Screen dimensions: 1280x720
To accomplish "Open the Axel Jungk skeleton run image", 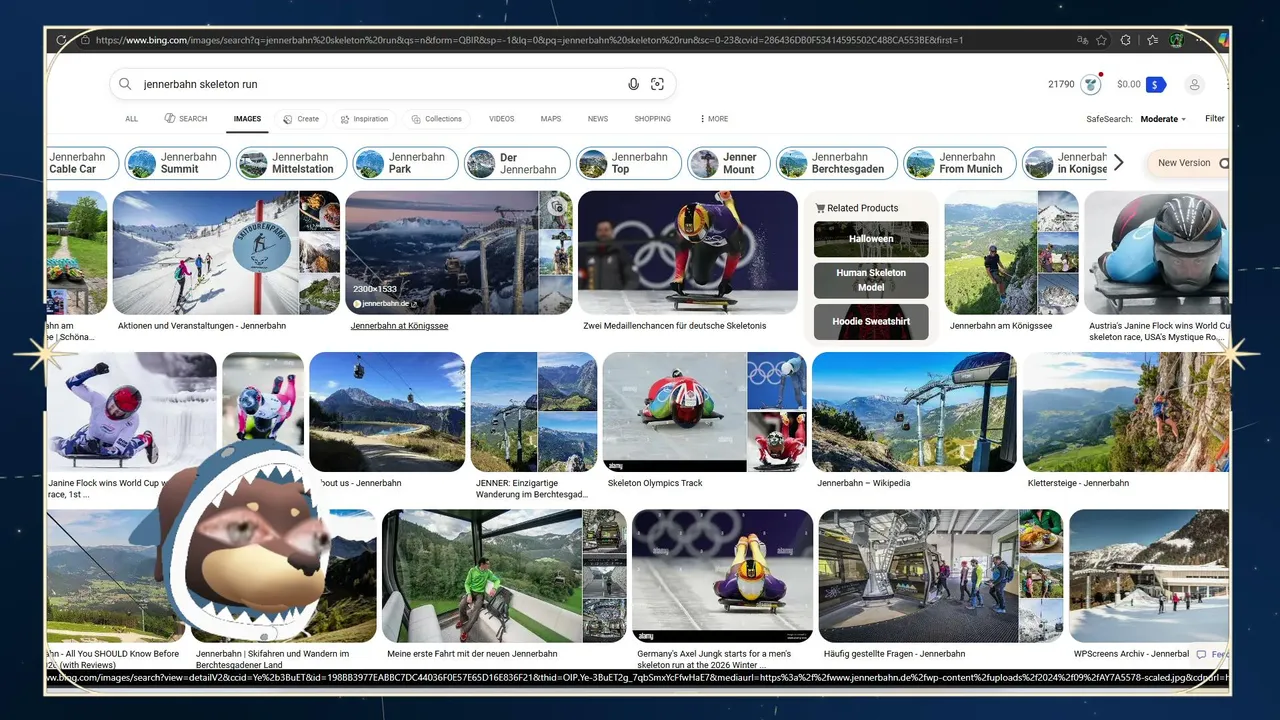I will [x=722, y=576].
